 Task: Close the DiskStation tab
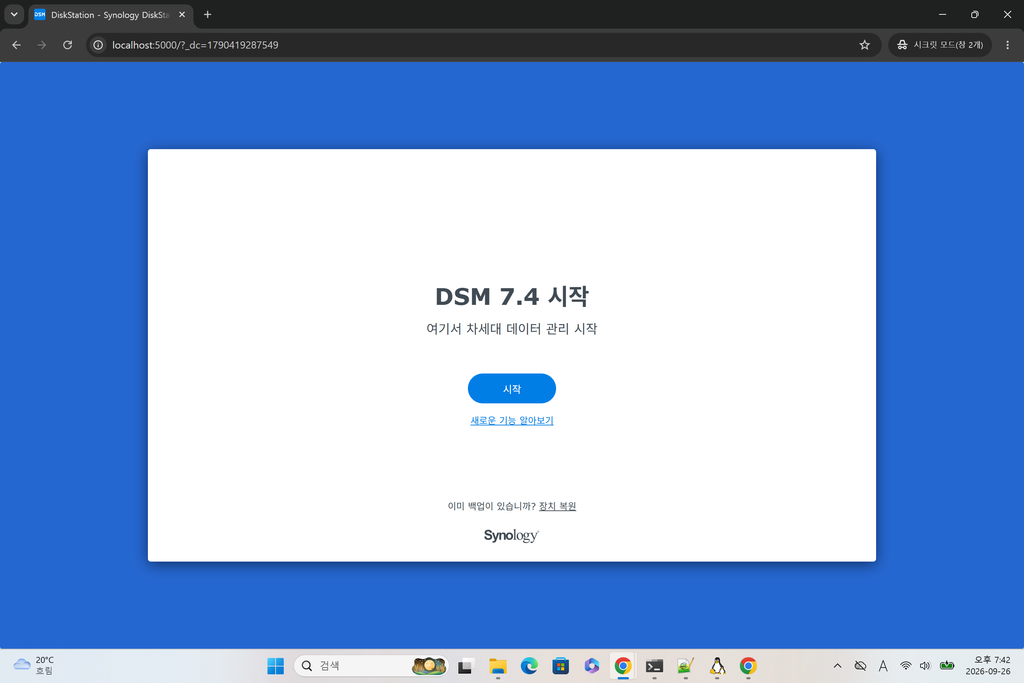tap(182, 14)
